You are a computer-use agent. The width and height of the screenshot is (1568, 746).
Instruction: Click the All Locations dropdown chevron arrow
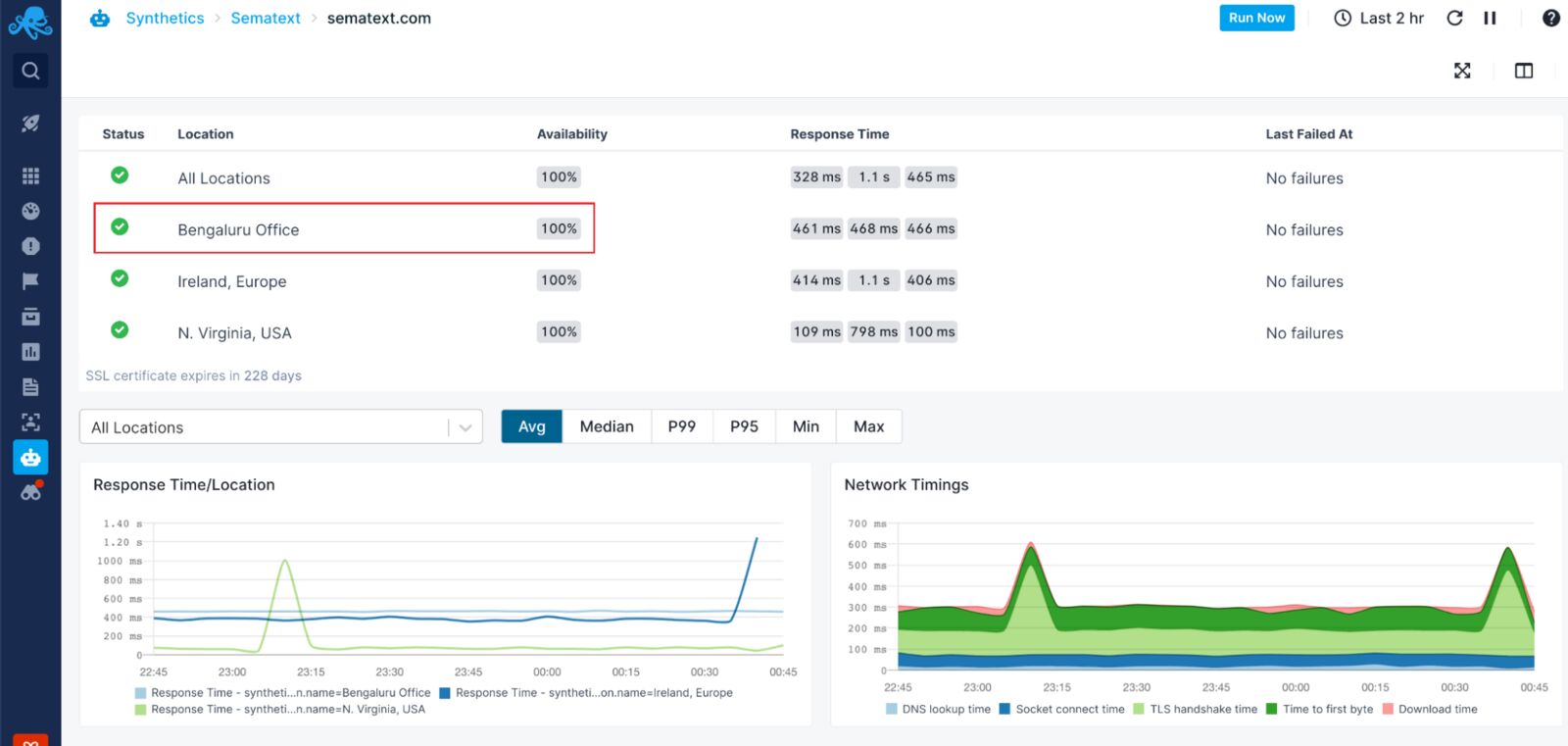pos(465,427)
